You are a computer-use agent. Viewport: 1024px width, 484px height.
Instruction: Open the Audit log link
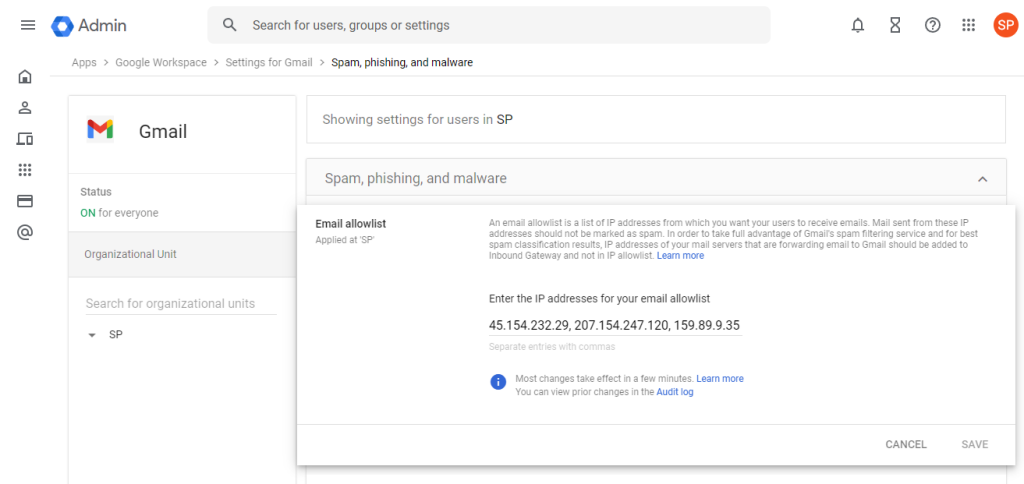point(674,392)
